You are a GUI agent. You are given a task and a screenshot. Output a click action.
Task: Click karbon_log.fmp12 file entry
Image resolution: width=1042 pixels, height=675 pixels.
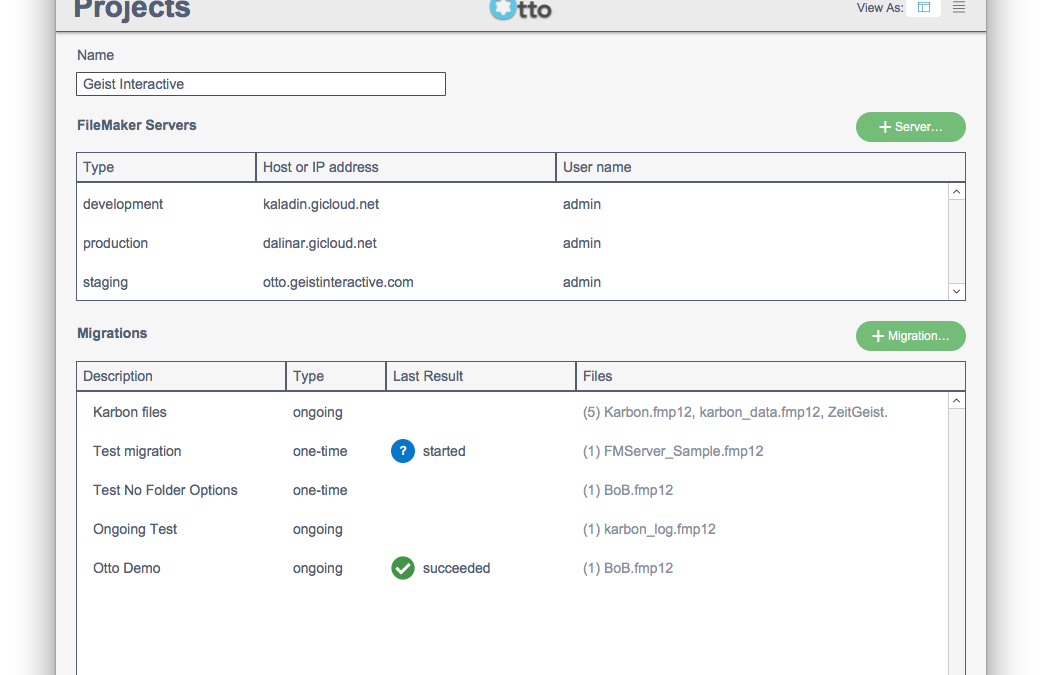[x=649, y=530]
